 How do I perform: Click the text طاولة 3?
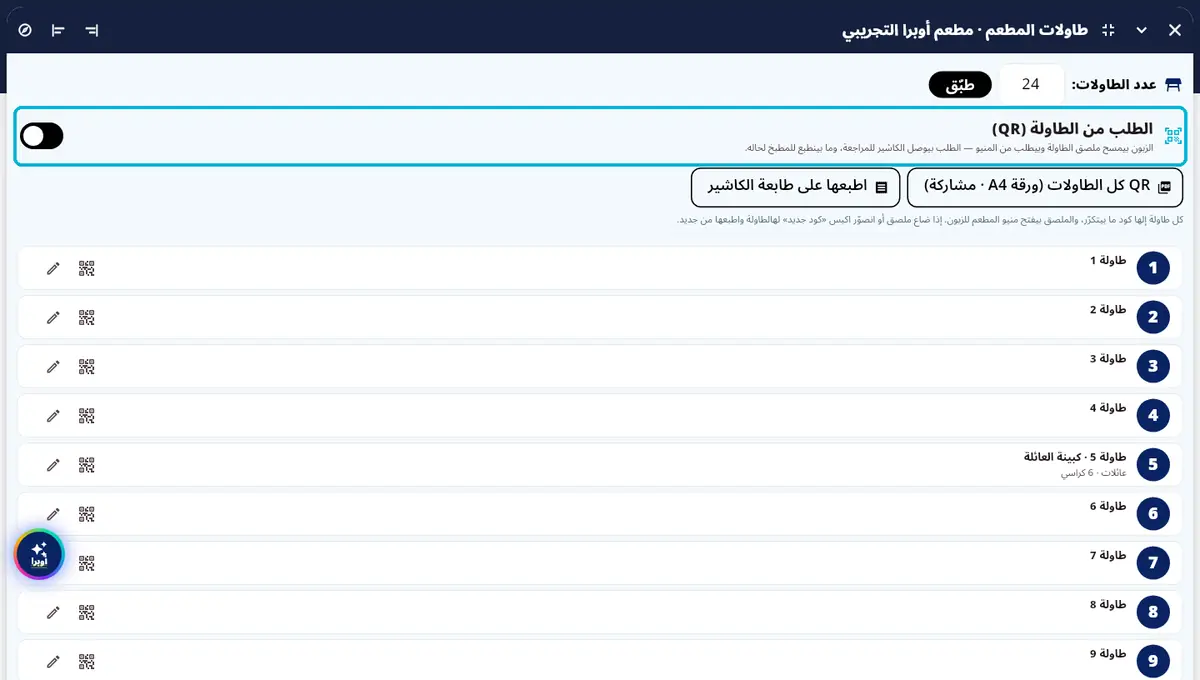point(1108,358)
